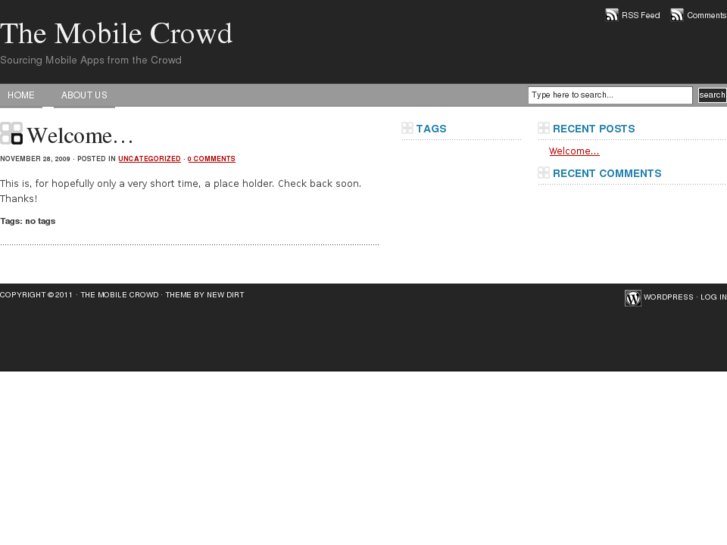Click the search button

point(712,95)
